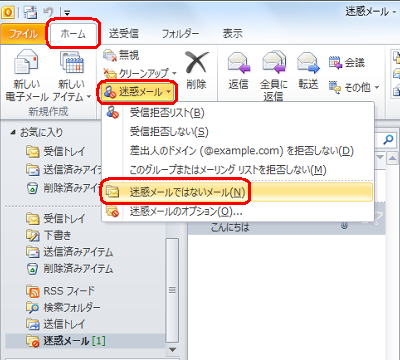Open the その他 dropdown in ribbon
400x360 pixels.
coord(354,87)
